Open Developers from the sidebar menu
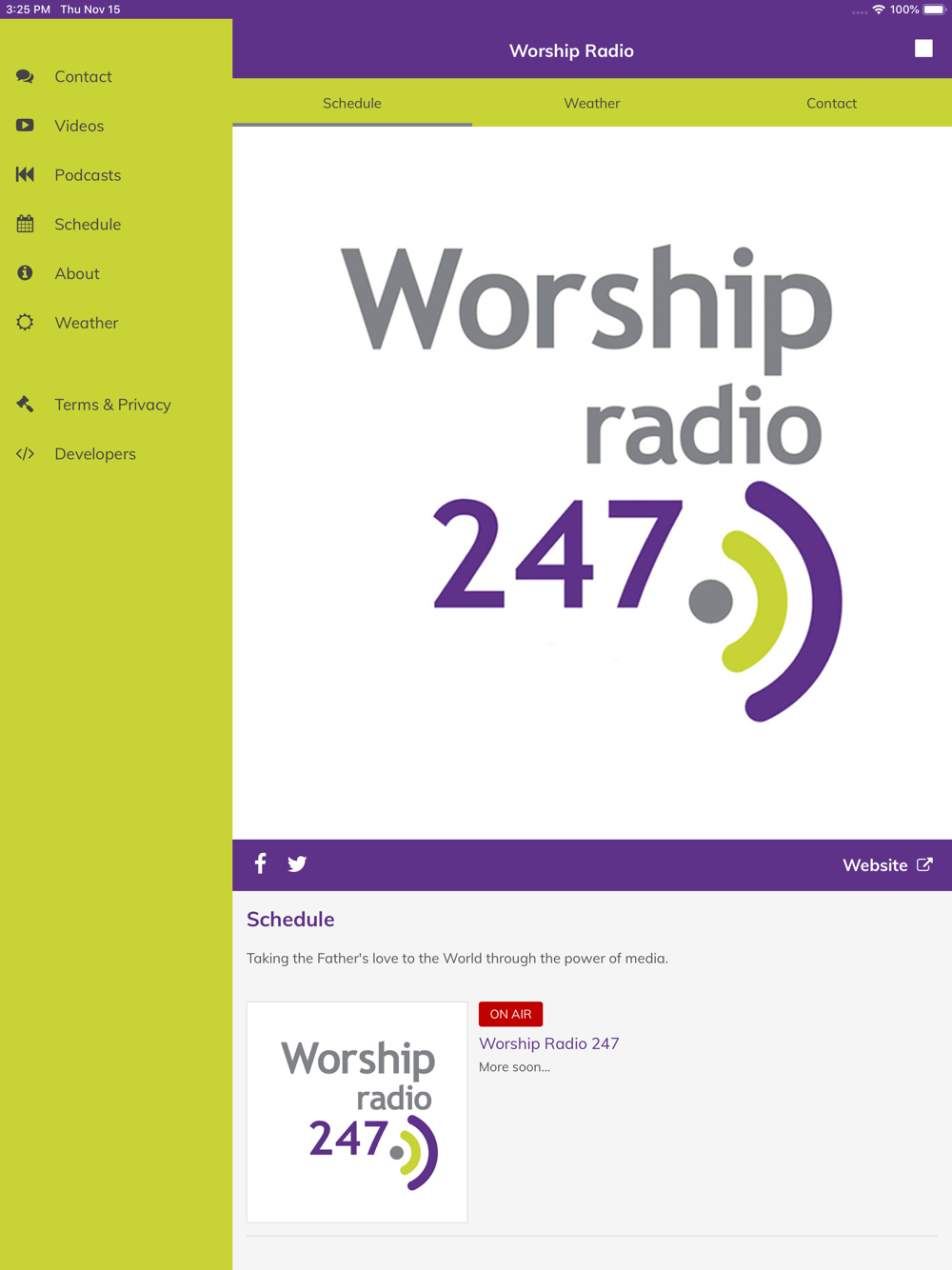This screenshot has width=952, height=1270. [x=116, y=454]
